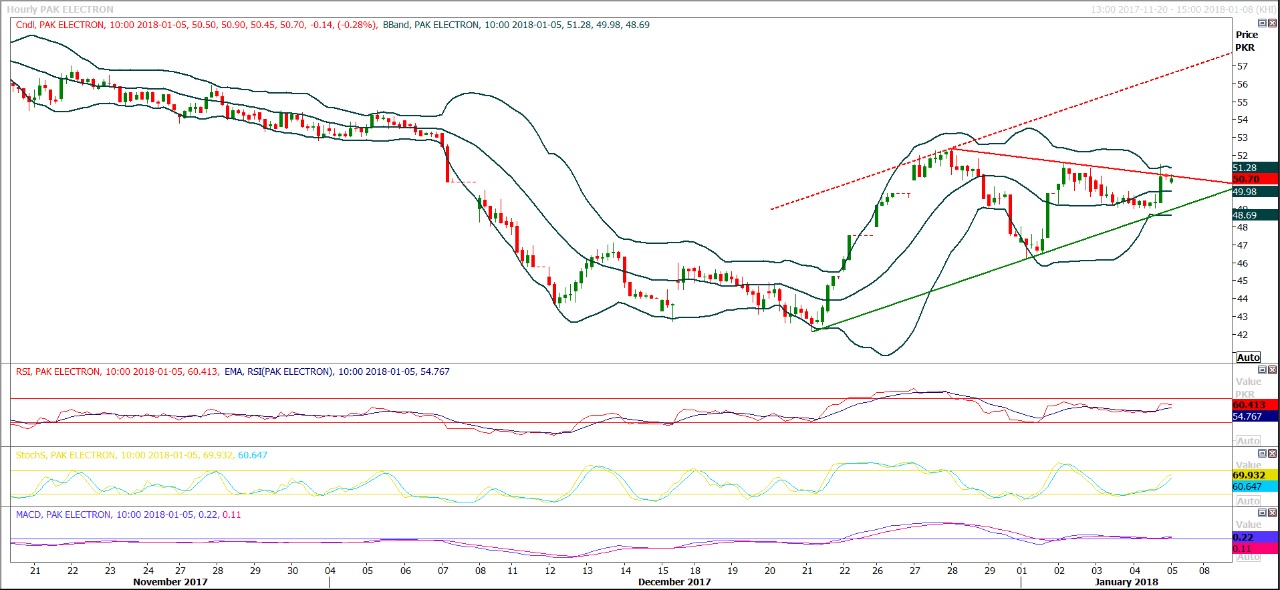This screenshot has height=590, width=1280.
Task: Toggle Auto scaling in the RSI panel
Action: (1247, 441)
